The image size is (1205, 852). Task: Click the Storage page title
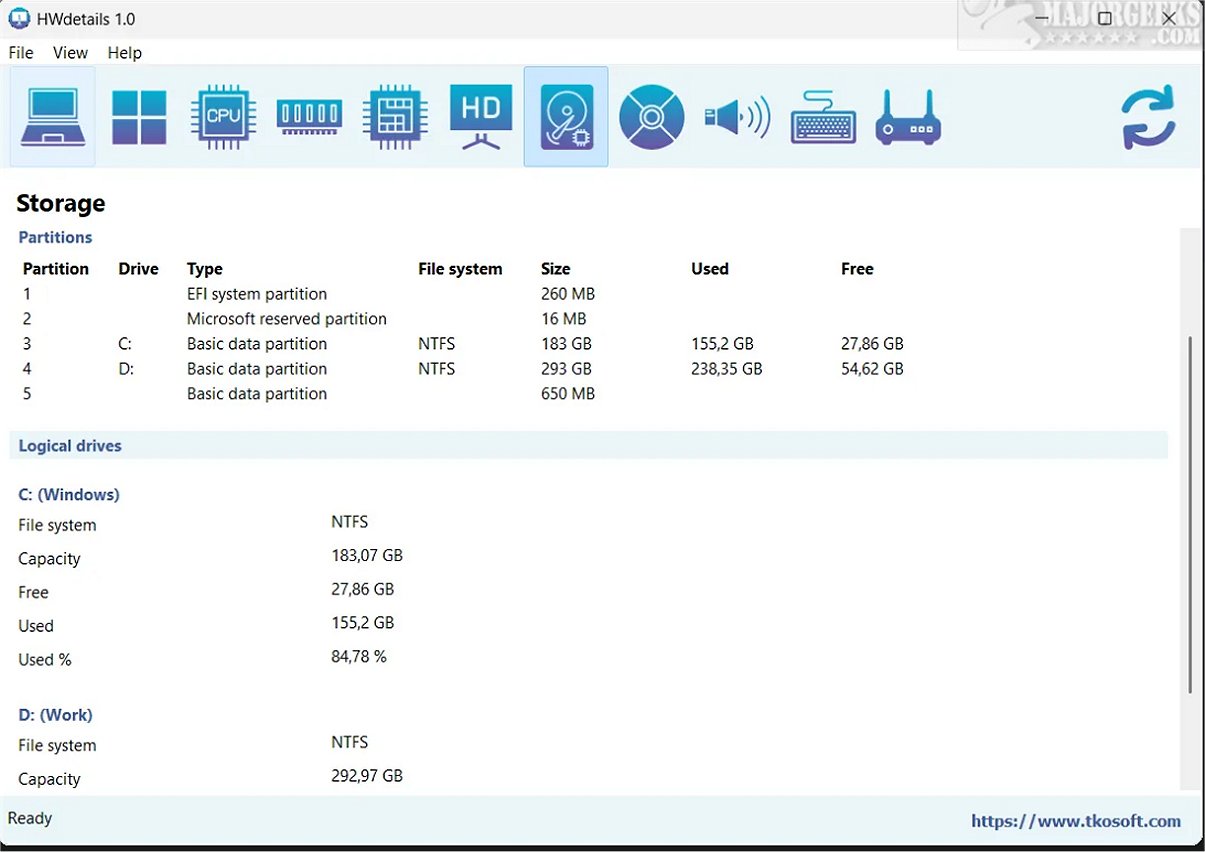coord(61,204)
